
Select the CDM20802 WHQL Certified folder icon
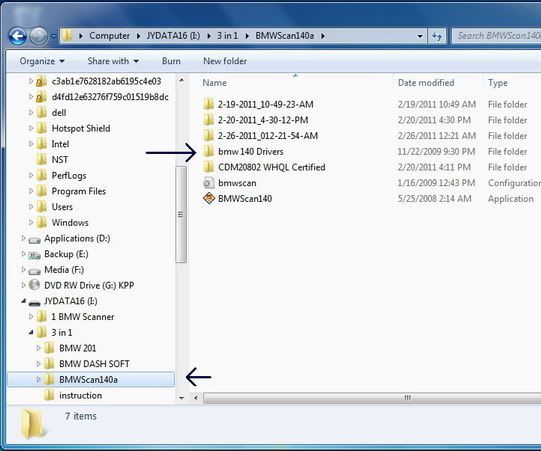(208, 167)
